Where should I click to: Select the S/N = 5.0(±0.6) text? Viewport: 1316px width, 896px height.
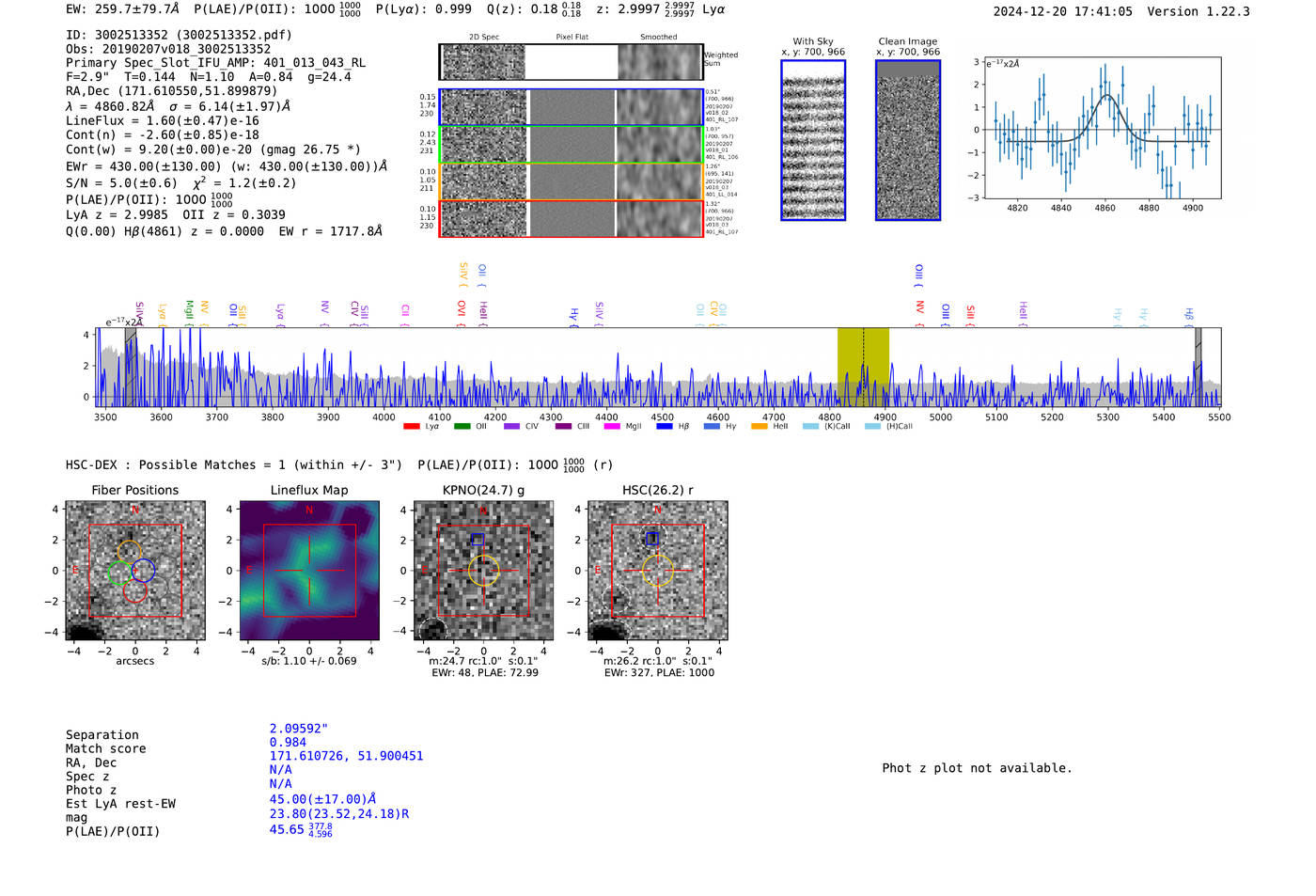click(x=121, y=183)
